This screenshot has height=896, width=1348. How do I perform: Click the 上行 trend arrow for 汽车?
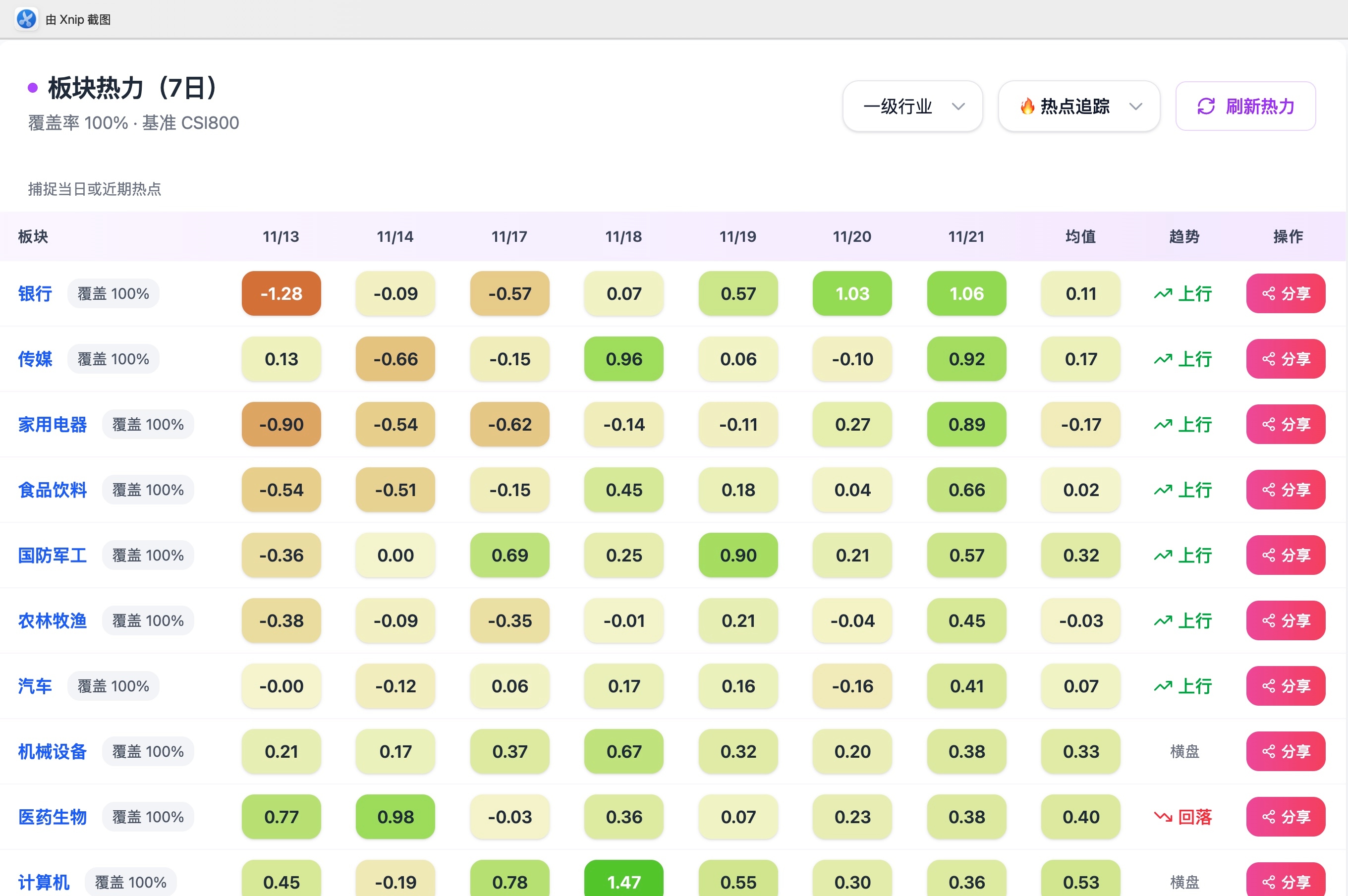pos(1162,686)
